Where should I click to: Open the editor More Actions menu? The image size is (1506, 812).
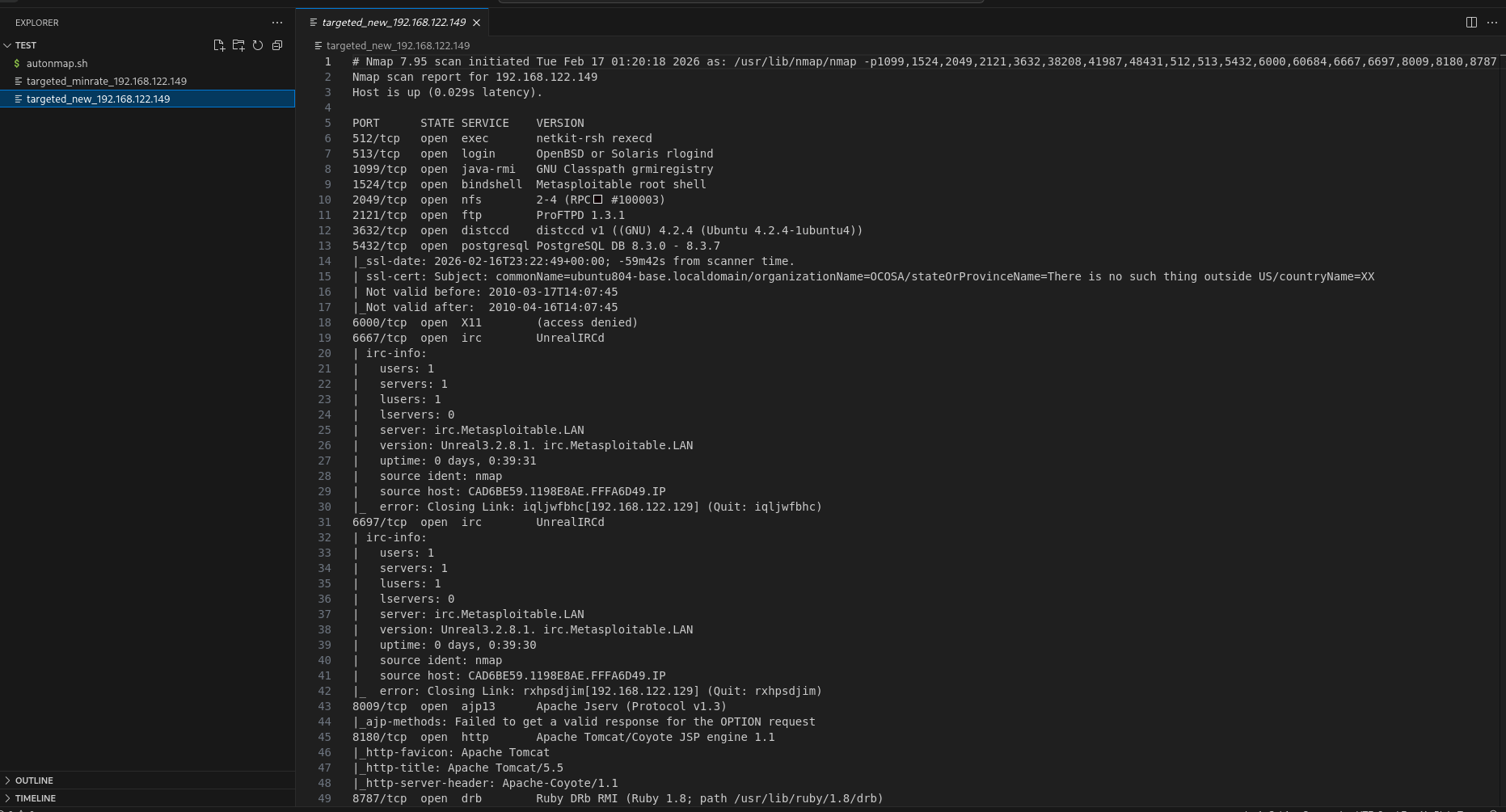tap(1491, 23)
